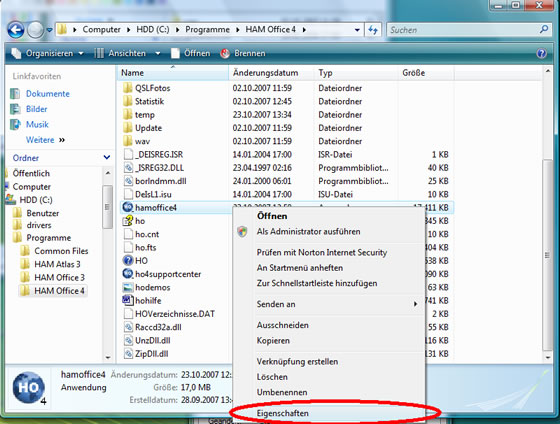Expand arrow after HAM Office 4 breadcrumb
Viewport: 560px width, 424px height.
coord(304,30)
